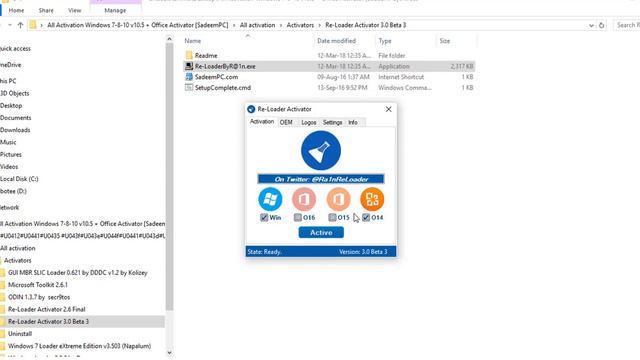Toggle the Win checkbox
Screen dimensions: 640x360
[264, 218]
